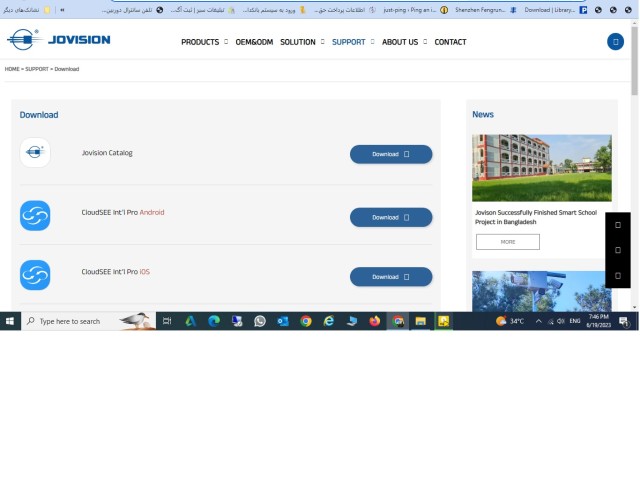Download the Jovision Catalog
The image size is (640, 480).
pyautogui.click(x=391, y=154)
